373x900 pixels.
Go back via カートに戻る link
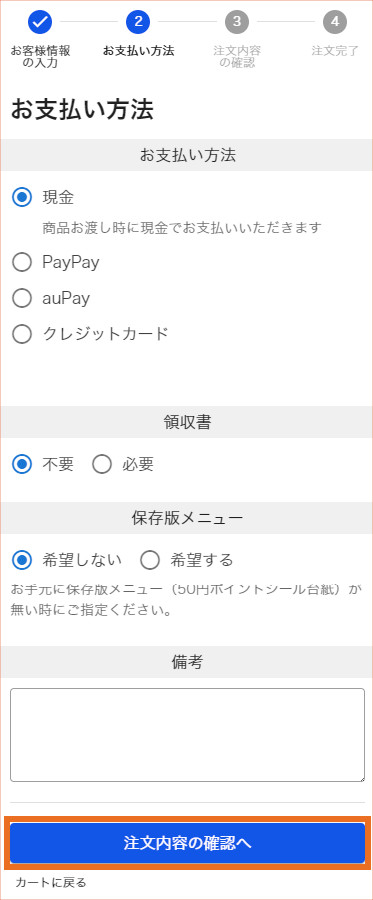[x=51, y=882]
